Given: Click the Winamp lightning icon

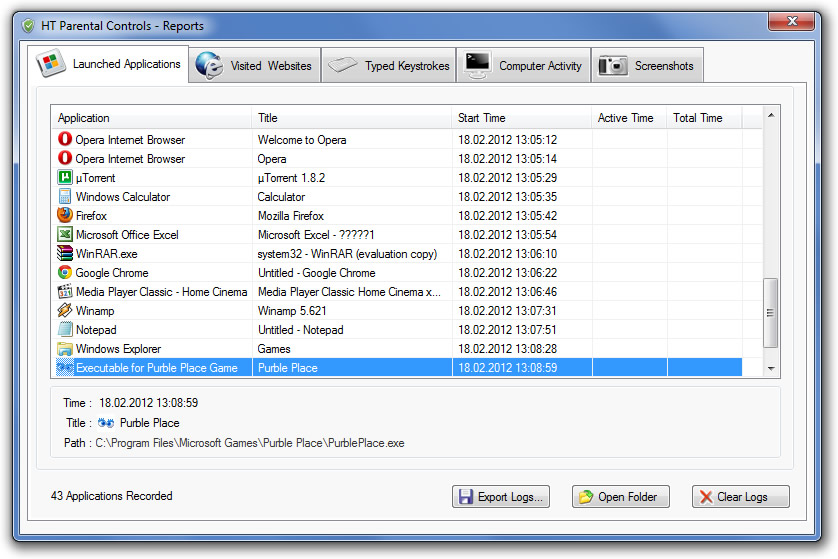Looking at the screenshot, I should point(65,310).
